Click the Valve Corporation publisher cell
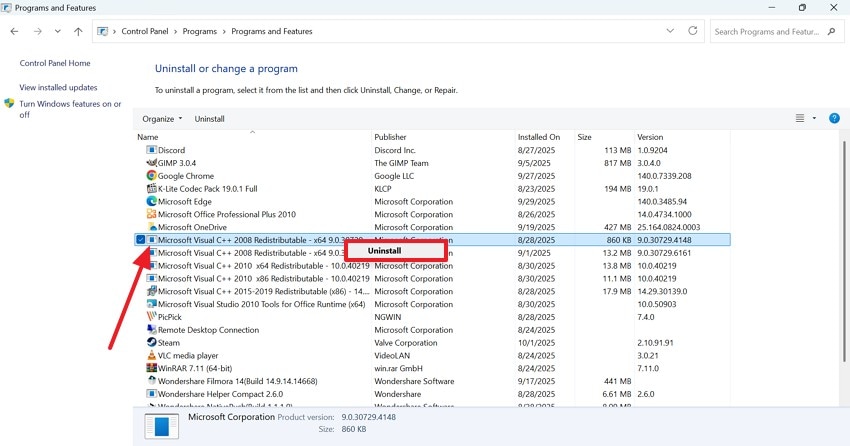 pyautogui.click(x=405, y=342)
